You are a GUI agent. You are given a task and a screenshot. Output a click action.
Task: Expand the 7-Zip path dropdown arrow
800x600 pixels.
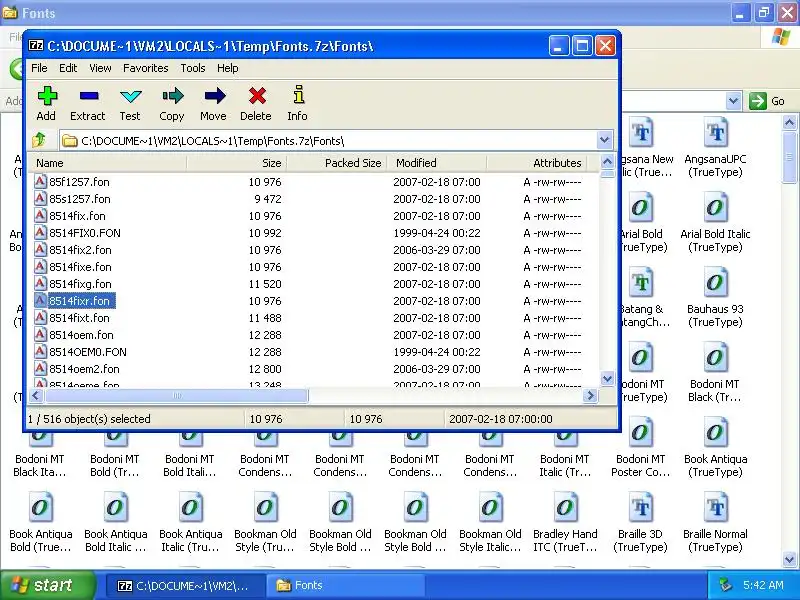[x=604, y=140]
